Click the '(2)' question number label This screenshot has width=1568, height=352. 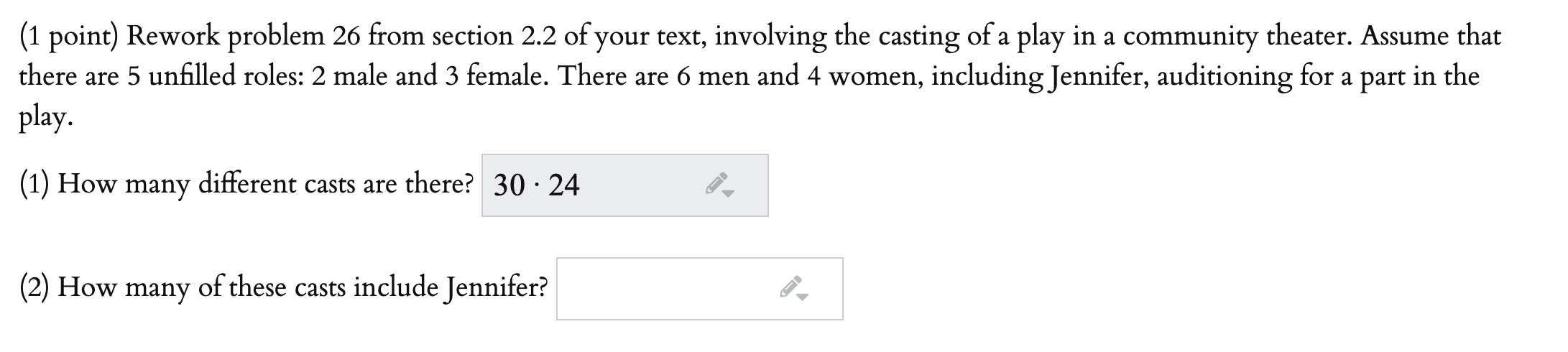35,287
